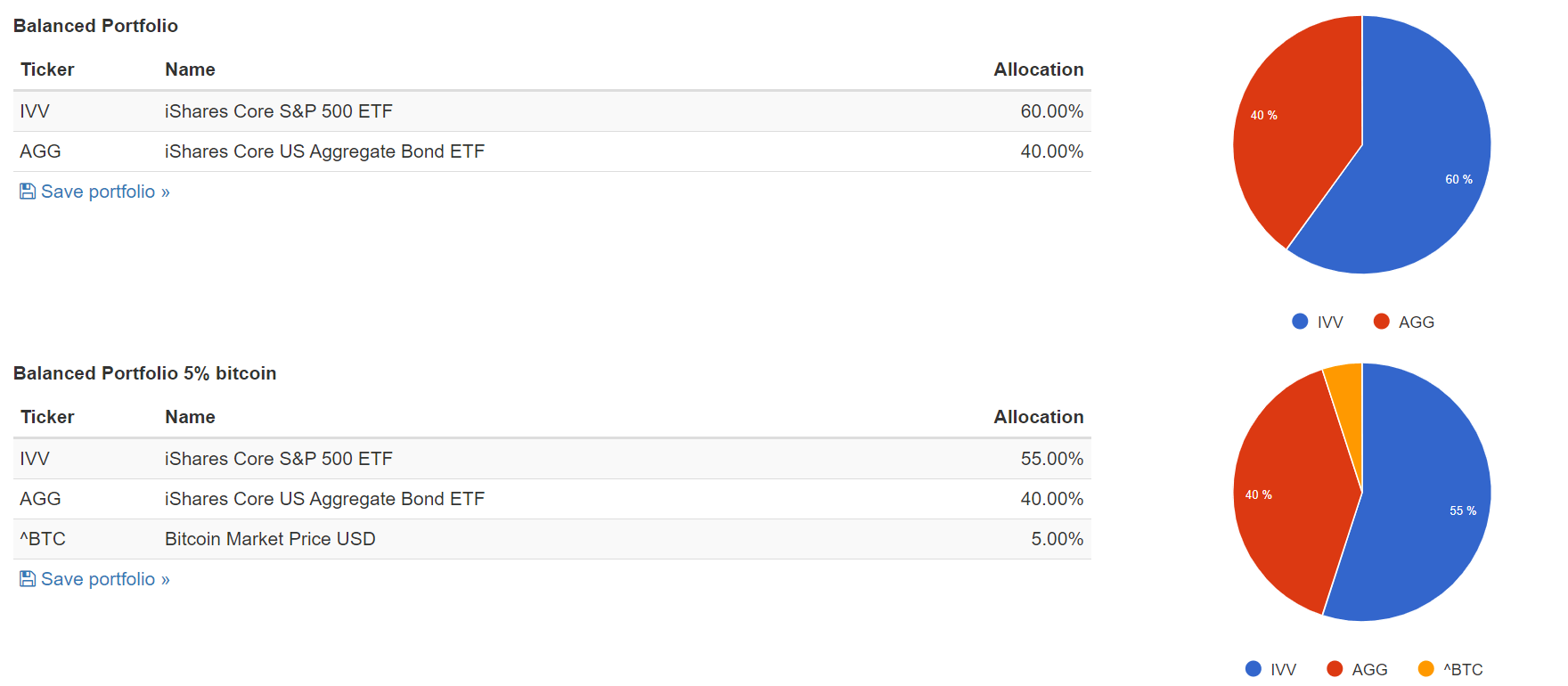Click the ^BTC legend label text
This screenshot has width=1568, height=686.
tap(1463, 669)
